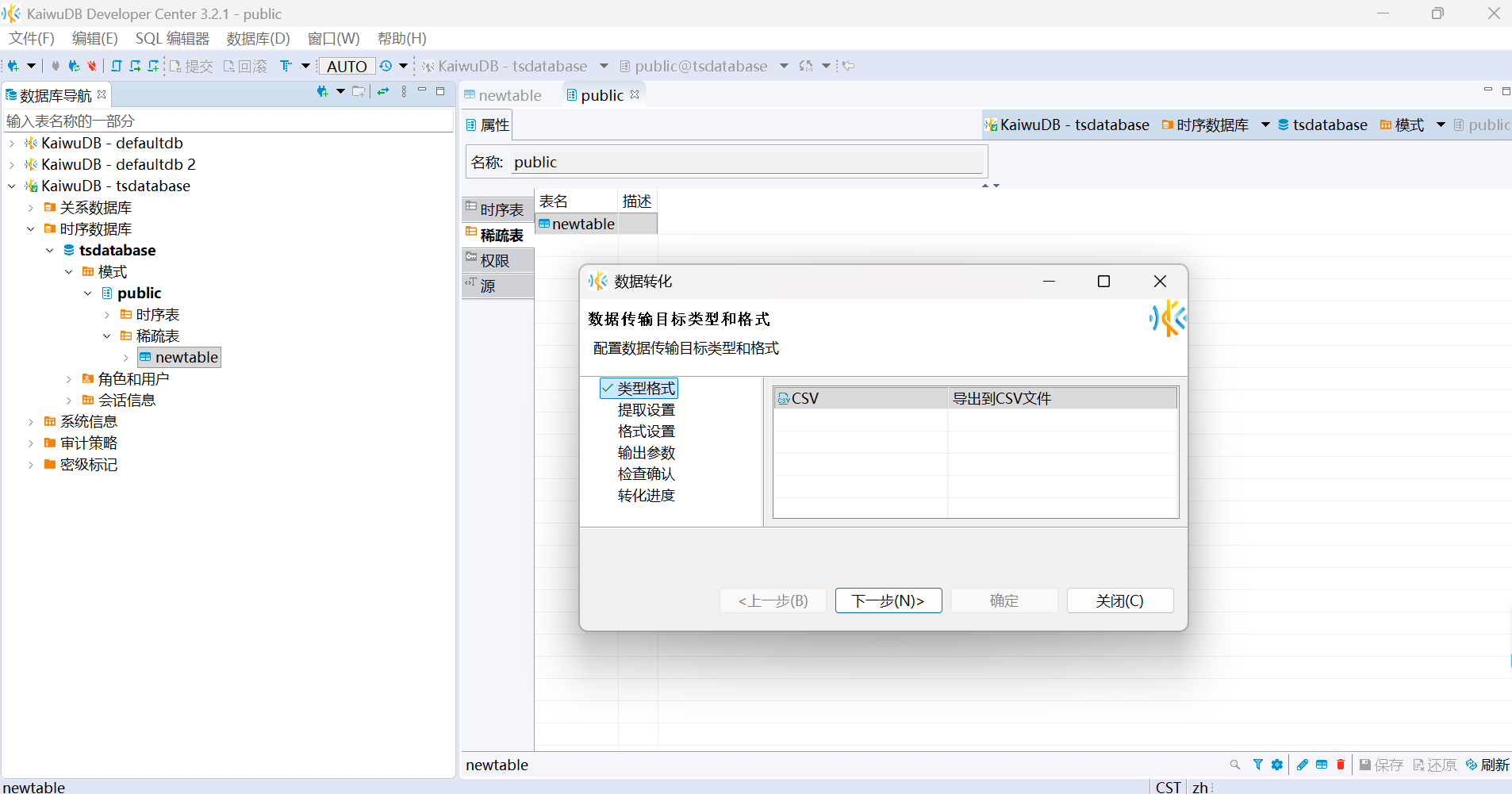The image size is (1512, 794).
Task: Open the KaiwuDB - tsdatabase connection dropdown
Action: [x=604, y=66]
